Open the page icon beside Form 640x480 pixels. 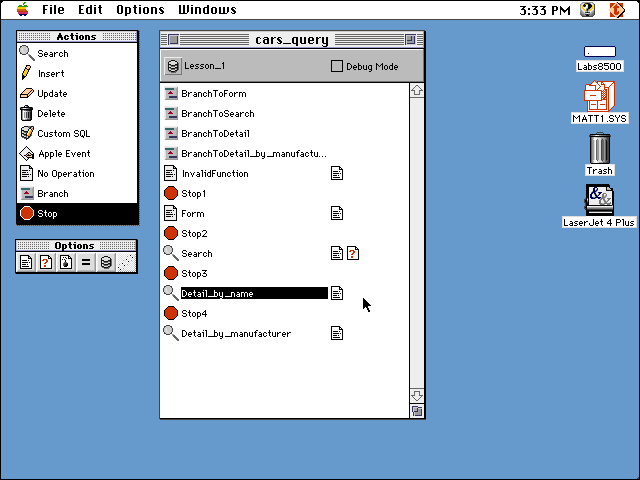click(337, 213)
